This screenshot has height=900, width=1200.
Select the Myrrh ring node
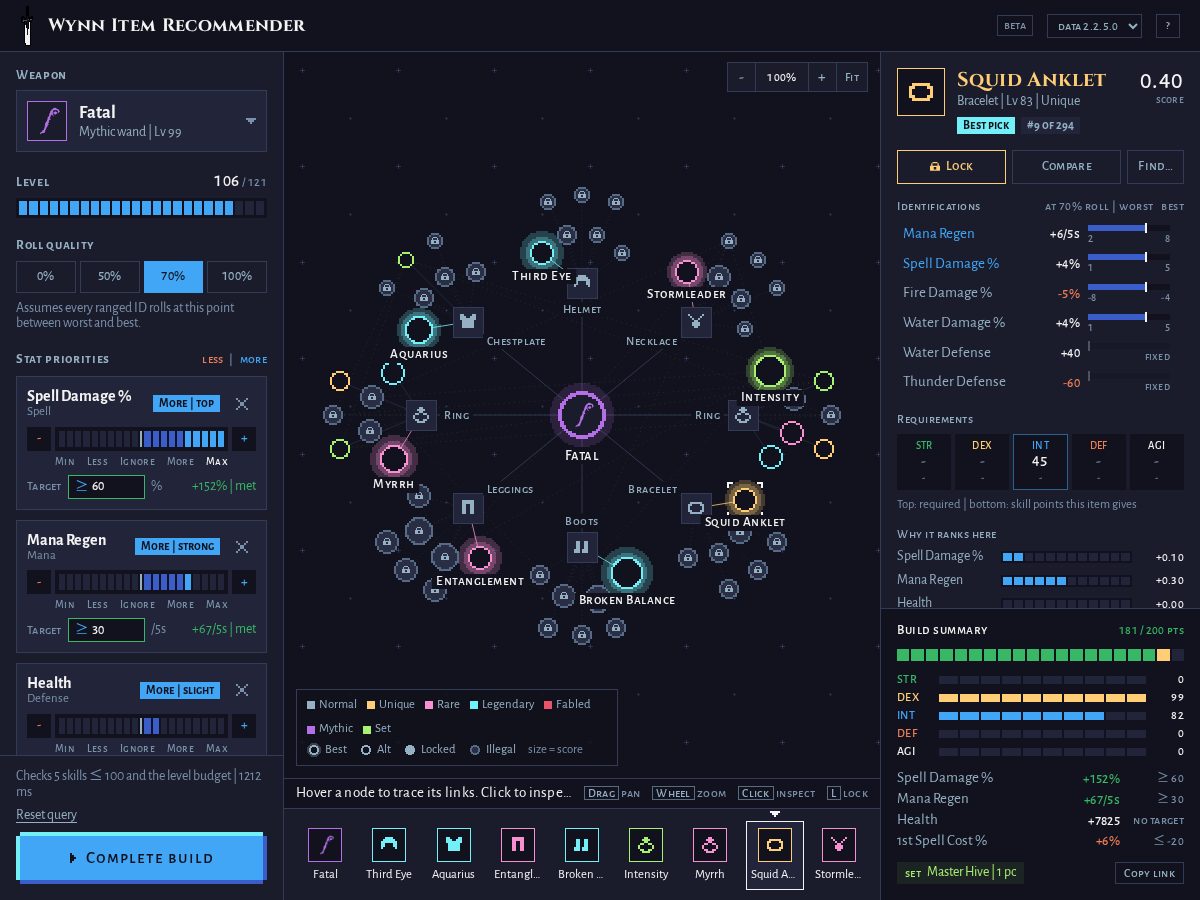(393, 459)
